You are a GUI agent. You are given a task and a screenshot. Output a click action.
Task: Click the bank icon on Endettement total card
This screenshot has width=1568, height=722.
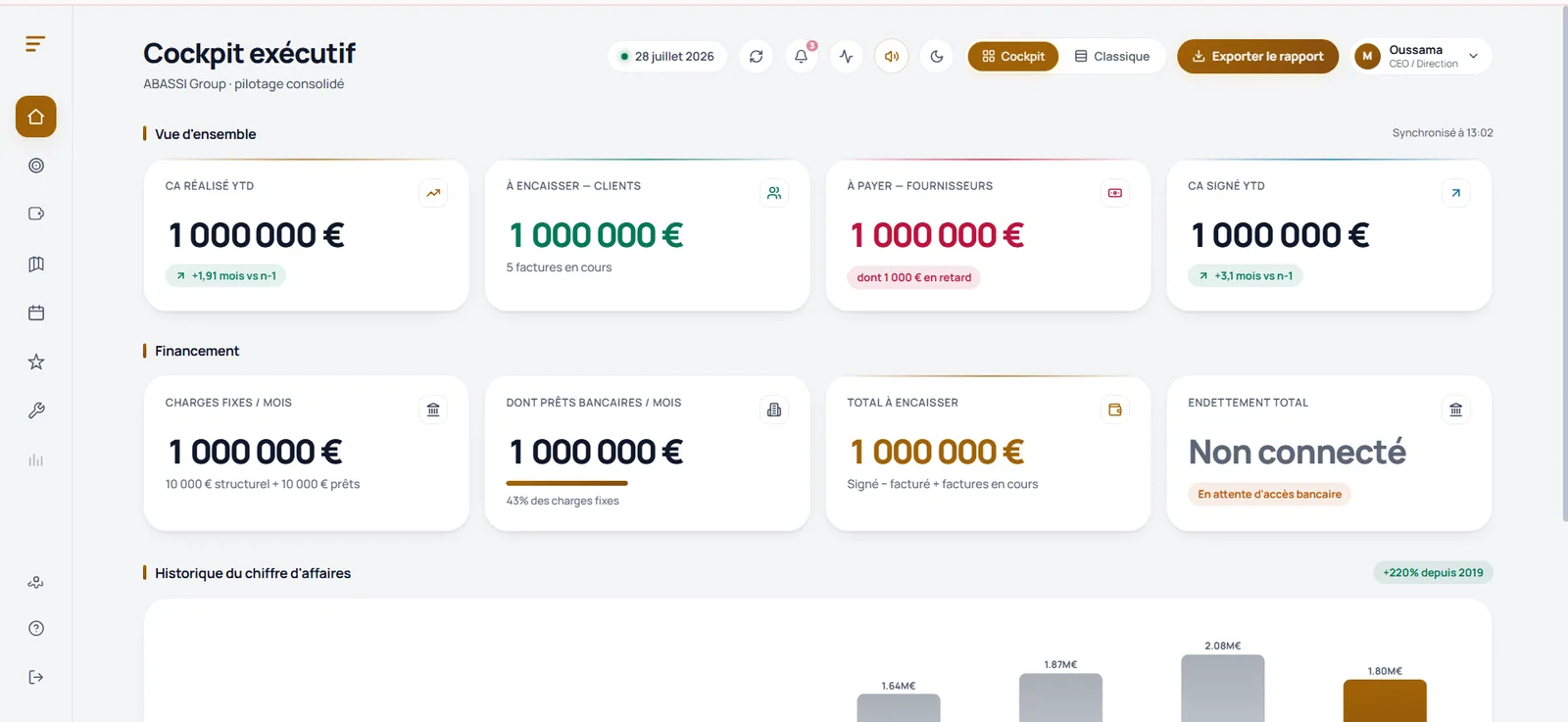(x=1456, y=409)
